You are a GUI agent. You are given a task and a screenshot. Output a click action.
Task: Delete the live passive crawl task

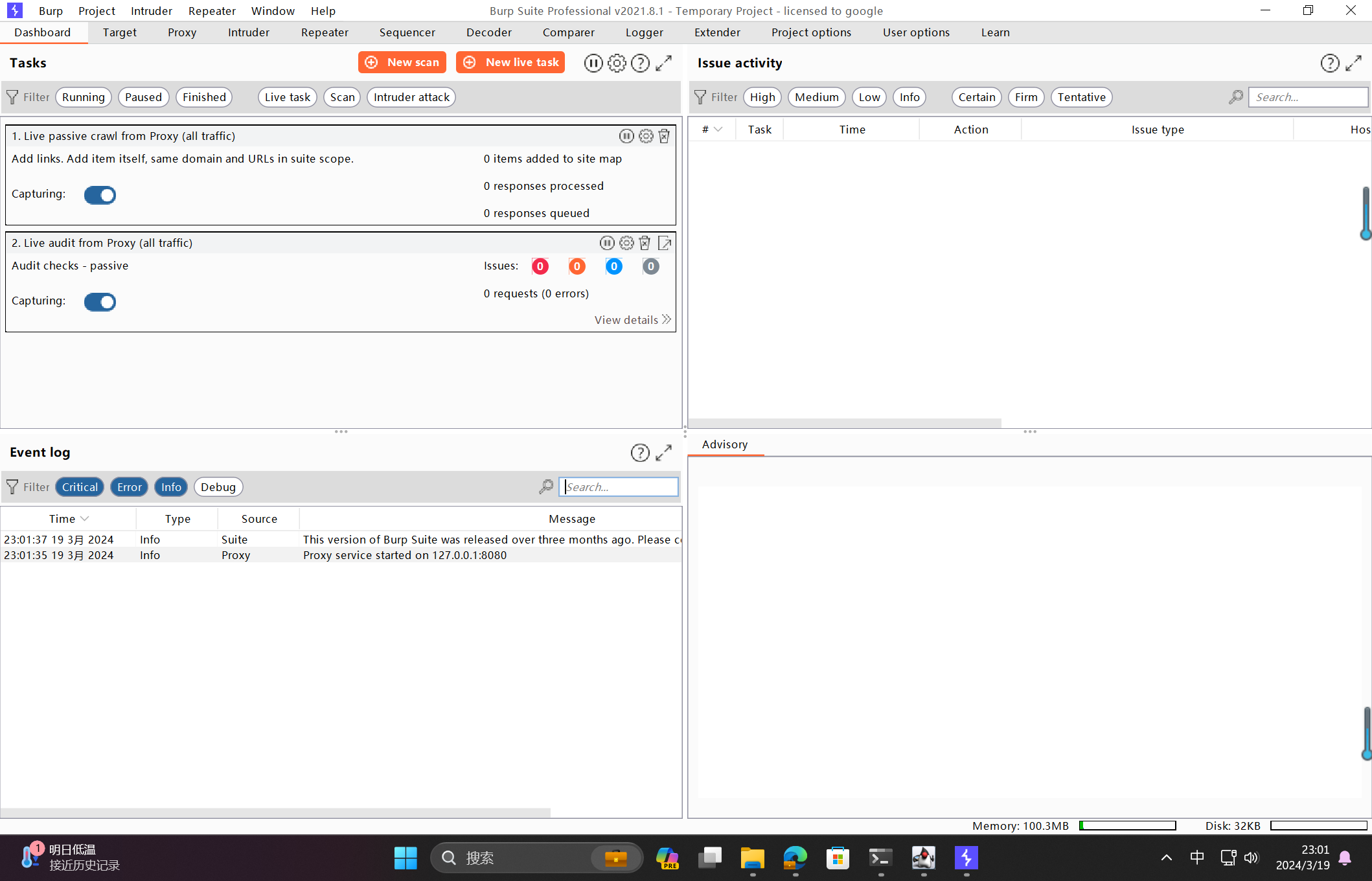[664, 136]
